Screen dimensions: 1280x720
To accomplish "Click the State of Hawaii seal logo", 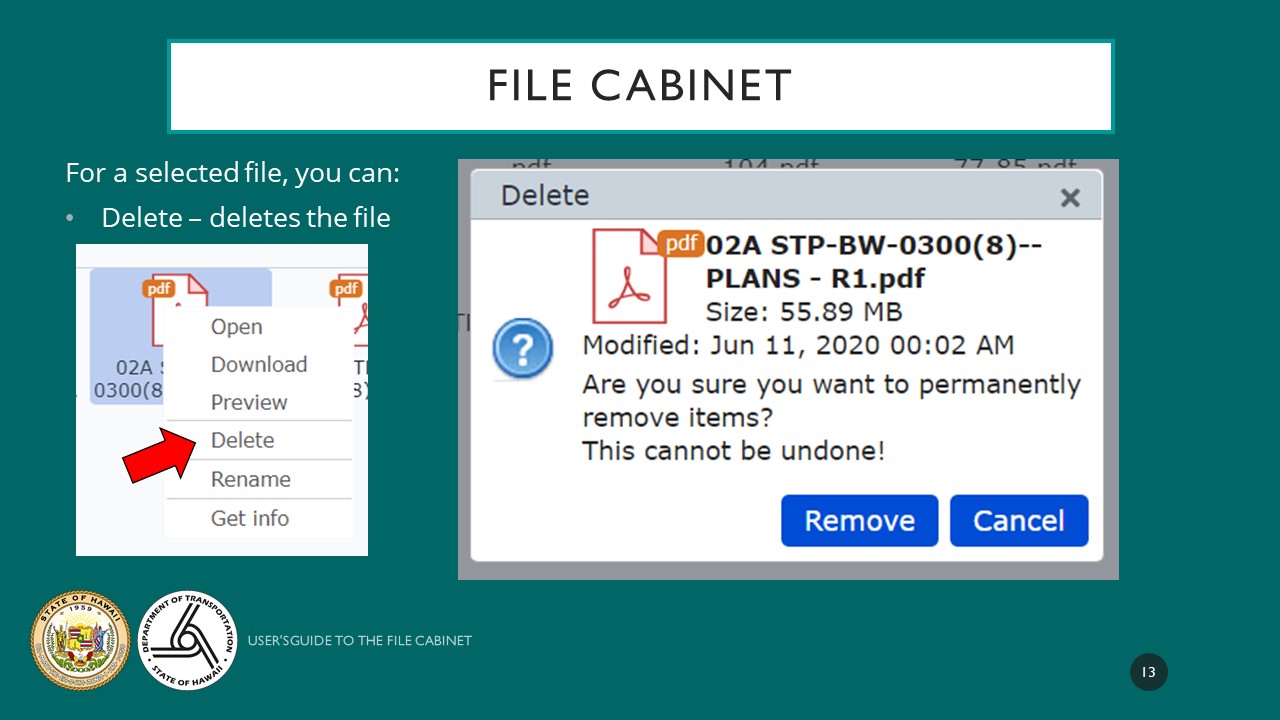I will pyautogui.click(x=81, y=640).
